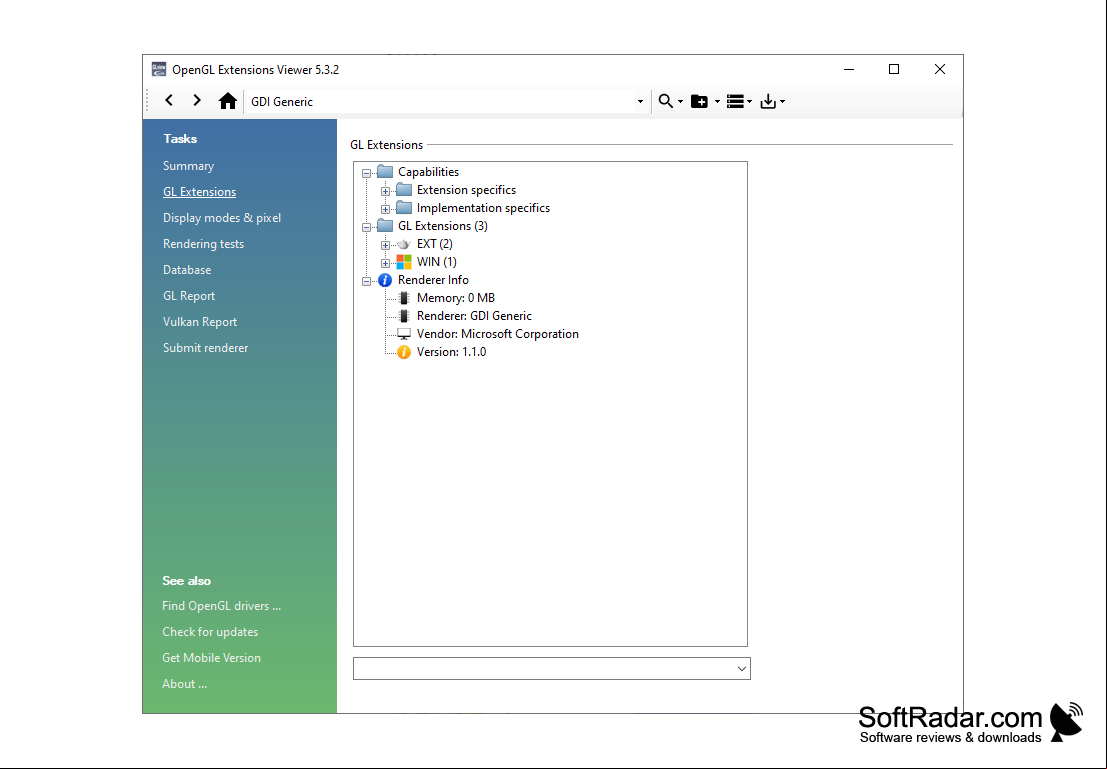Select the EXT (2) label
Image resolution: width=1107 pixels, height=769 pixels.
[435, 244]
